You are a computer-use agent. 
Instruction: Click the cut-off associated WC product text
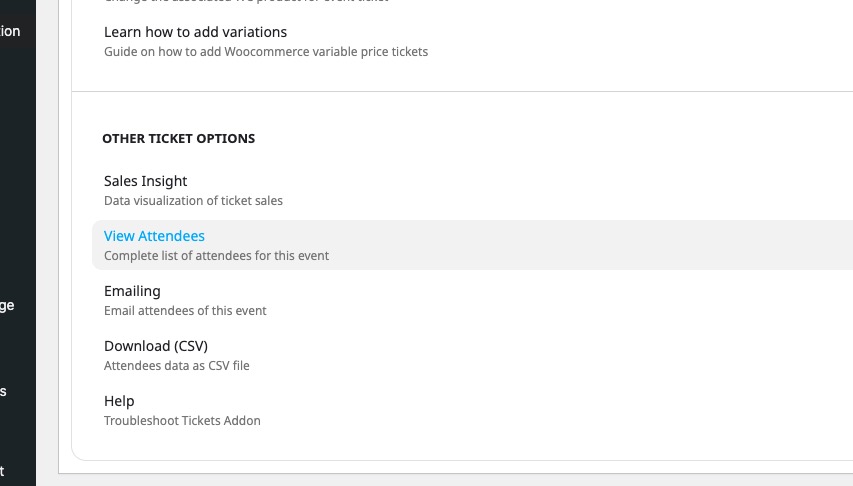coord(246,2)
